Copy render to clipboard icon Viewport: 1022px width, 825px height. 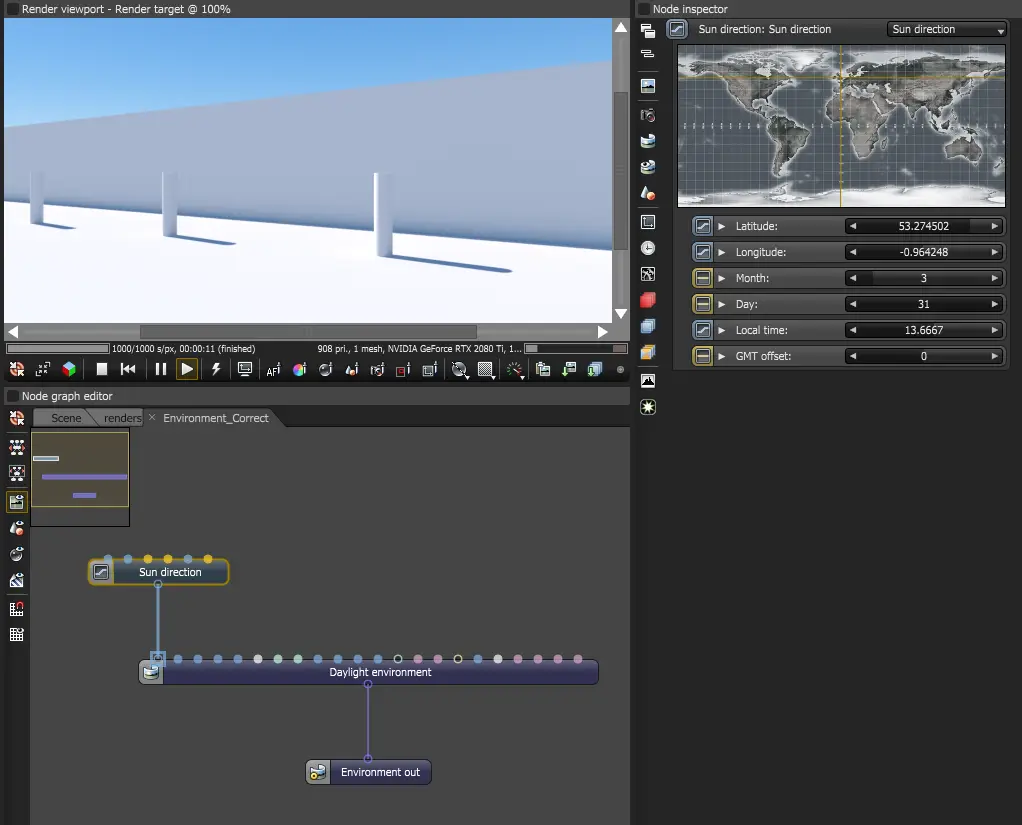click(543, 369)
